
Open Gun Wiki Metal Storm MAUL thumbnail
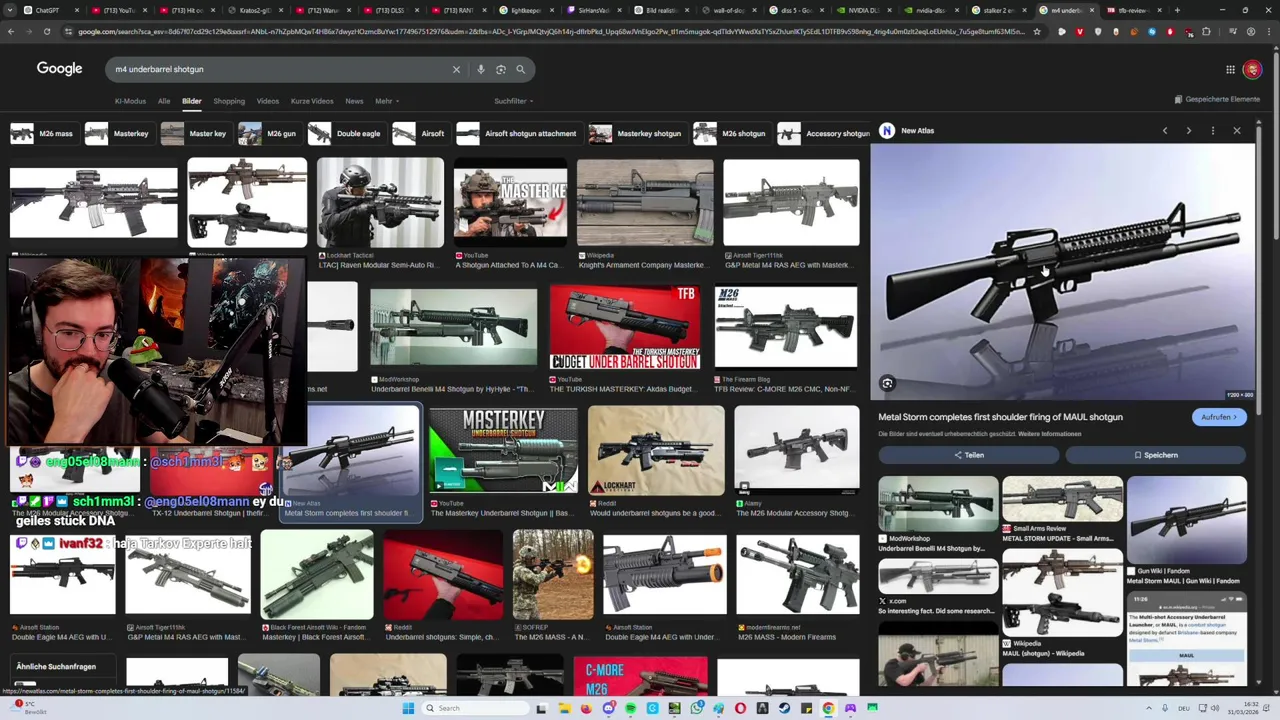1187,520
